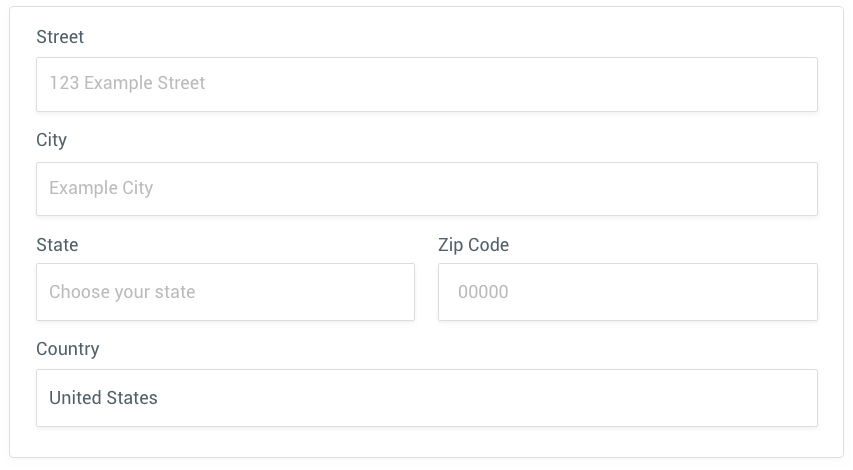Click the "City" field label
853x470 pixels.
point(51,140)
